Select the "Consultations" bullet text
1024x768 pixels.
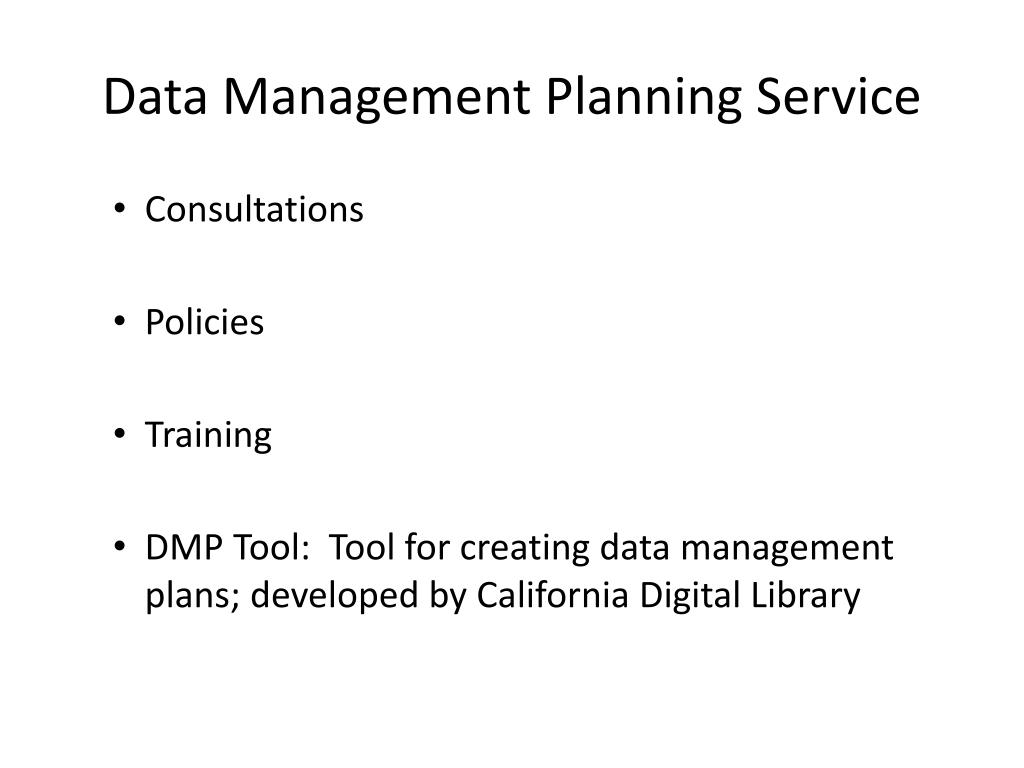click(x=254, y=210)
